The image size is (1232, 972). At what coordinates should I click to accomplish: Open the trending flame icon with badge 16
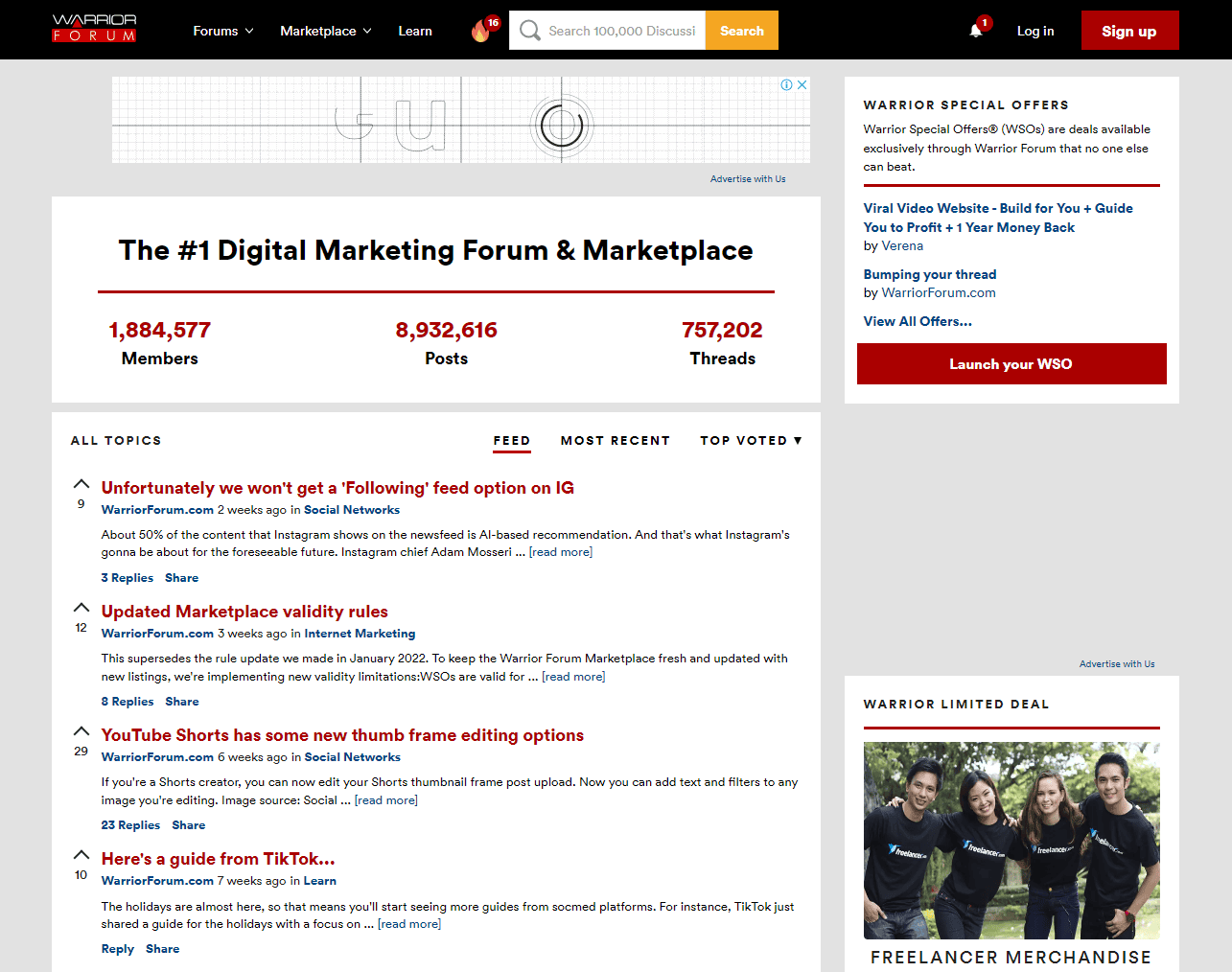click(485, 30)
